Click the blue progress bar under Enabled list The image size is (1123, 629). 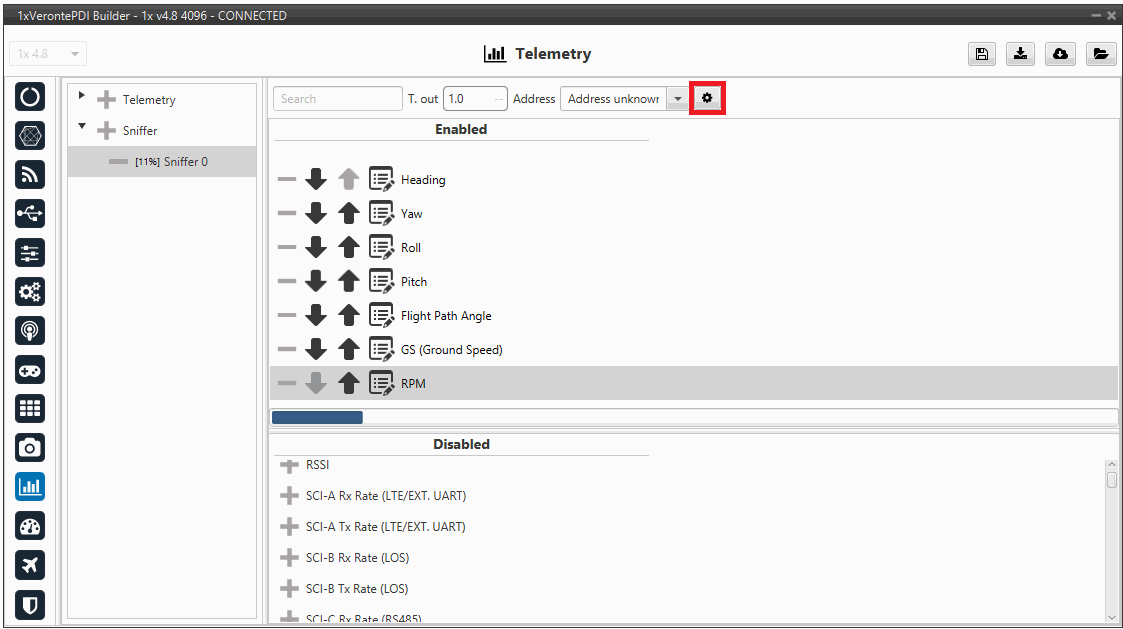point(317,417)
